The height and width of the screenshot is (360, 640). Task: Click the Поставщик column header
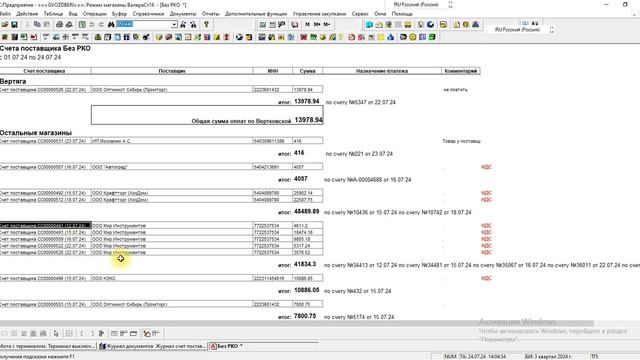point(172,71)
